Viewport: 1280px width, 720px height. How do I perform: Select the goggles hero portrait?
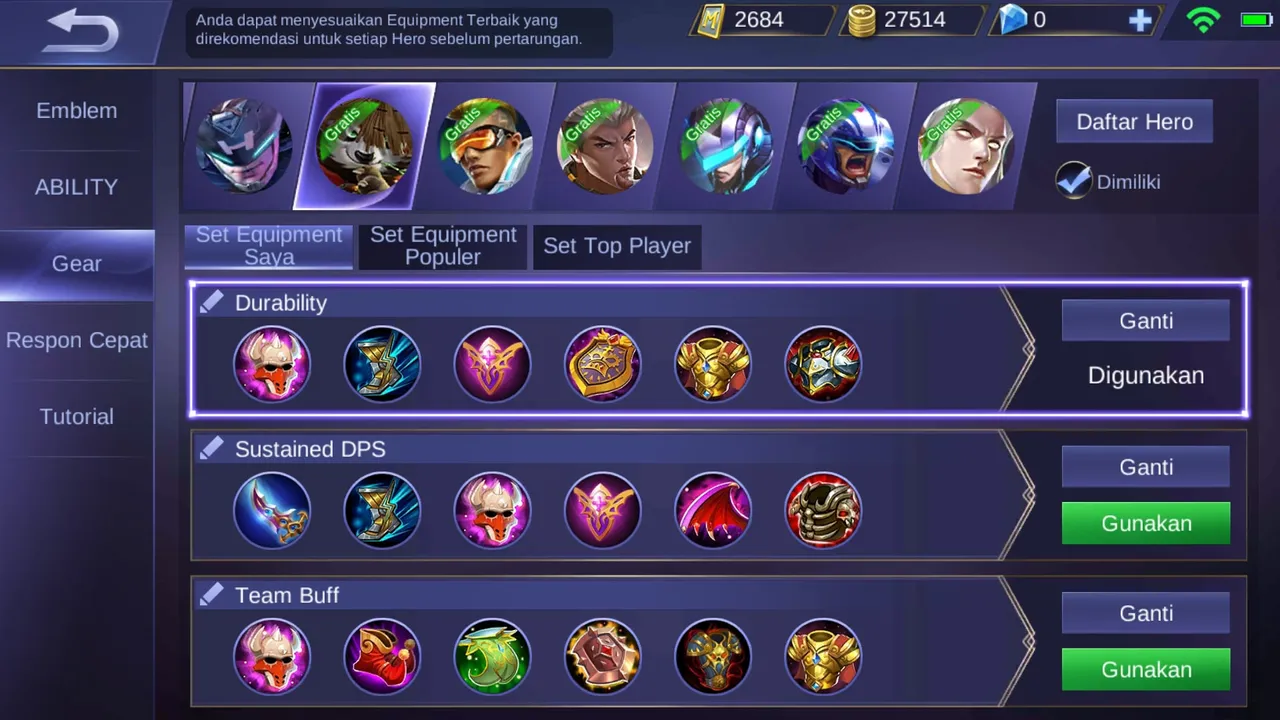coord(484,146)
